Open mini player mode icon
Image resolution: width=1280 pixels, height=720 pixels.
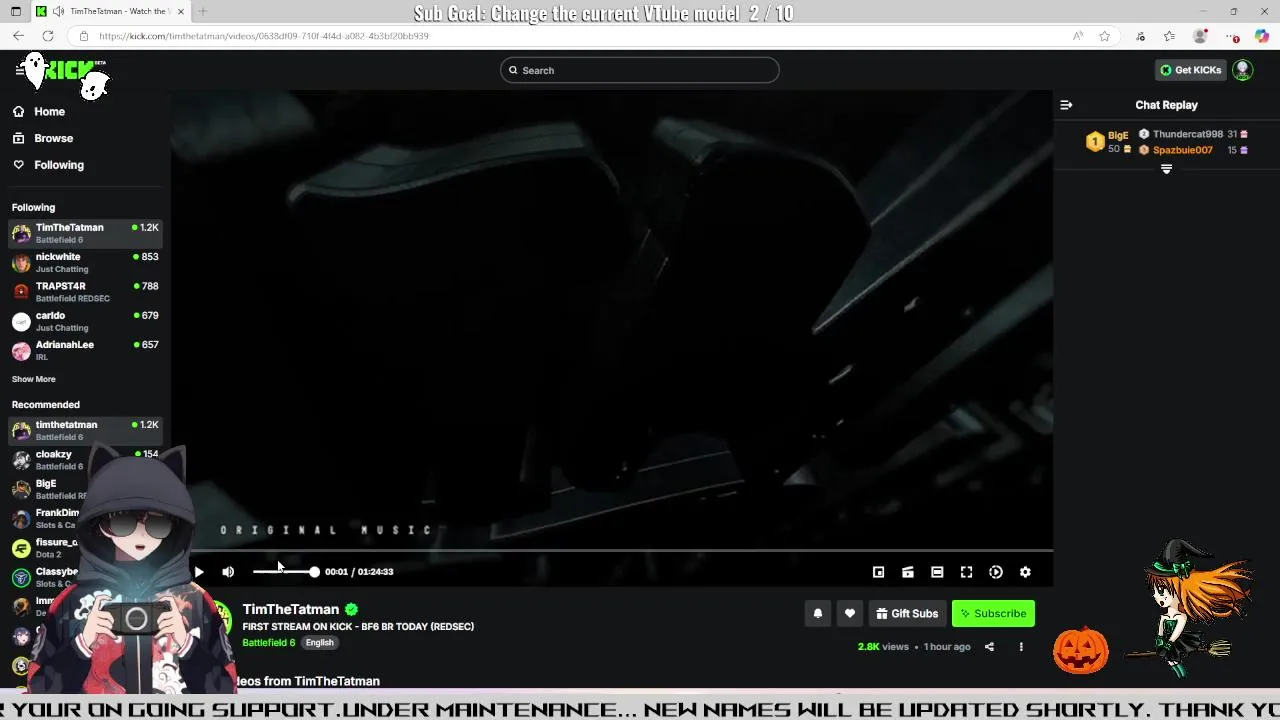click(x=878, y=572)
